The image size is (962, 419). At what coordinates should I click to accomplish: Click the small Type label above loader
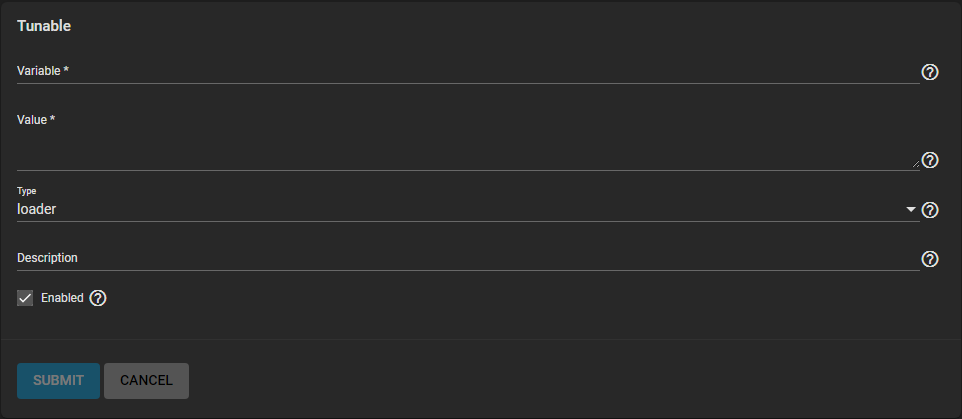[x=26, y=190]
